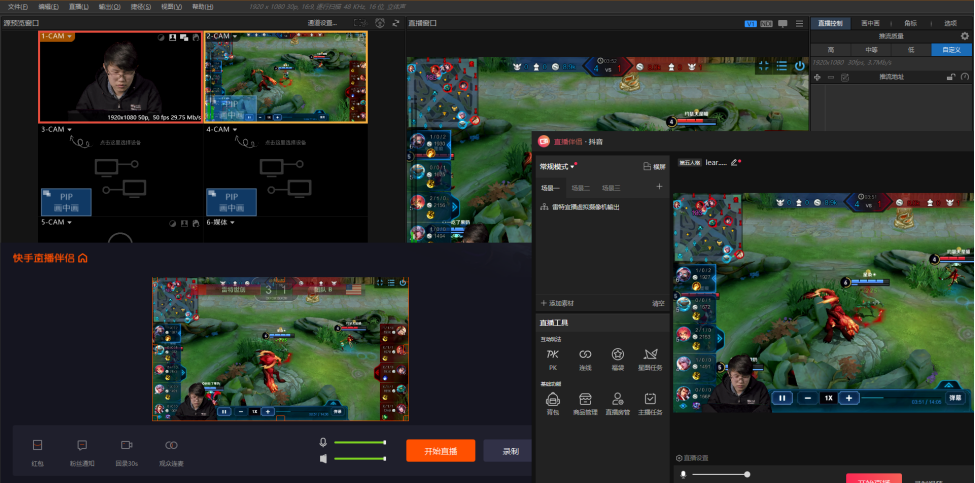Open 粉丝通知 fan notification in Kuaishou
This screenshot has width=975, height=483.
coord(82,452)
